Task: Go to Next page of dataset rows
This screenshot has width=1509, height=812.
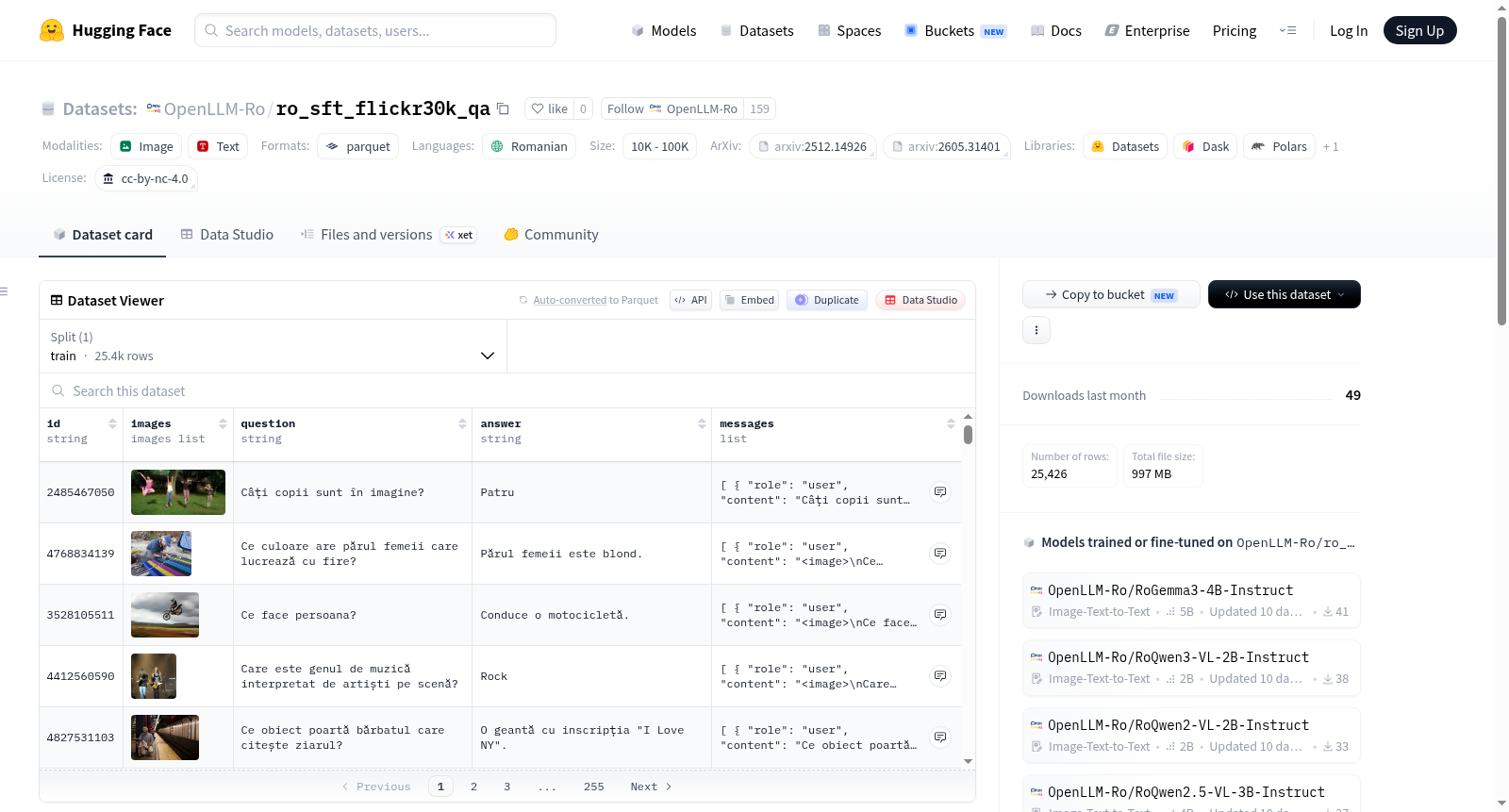Action: [651, 787]
